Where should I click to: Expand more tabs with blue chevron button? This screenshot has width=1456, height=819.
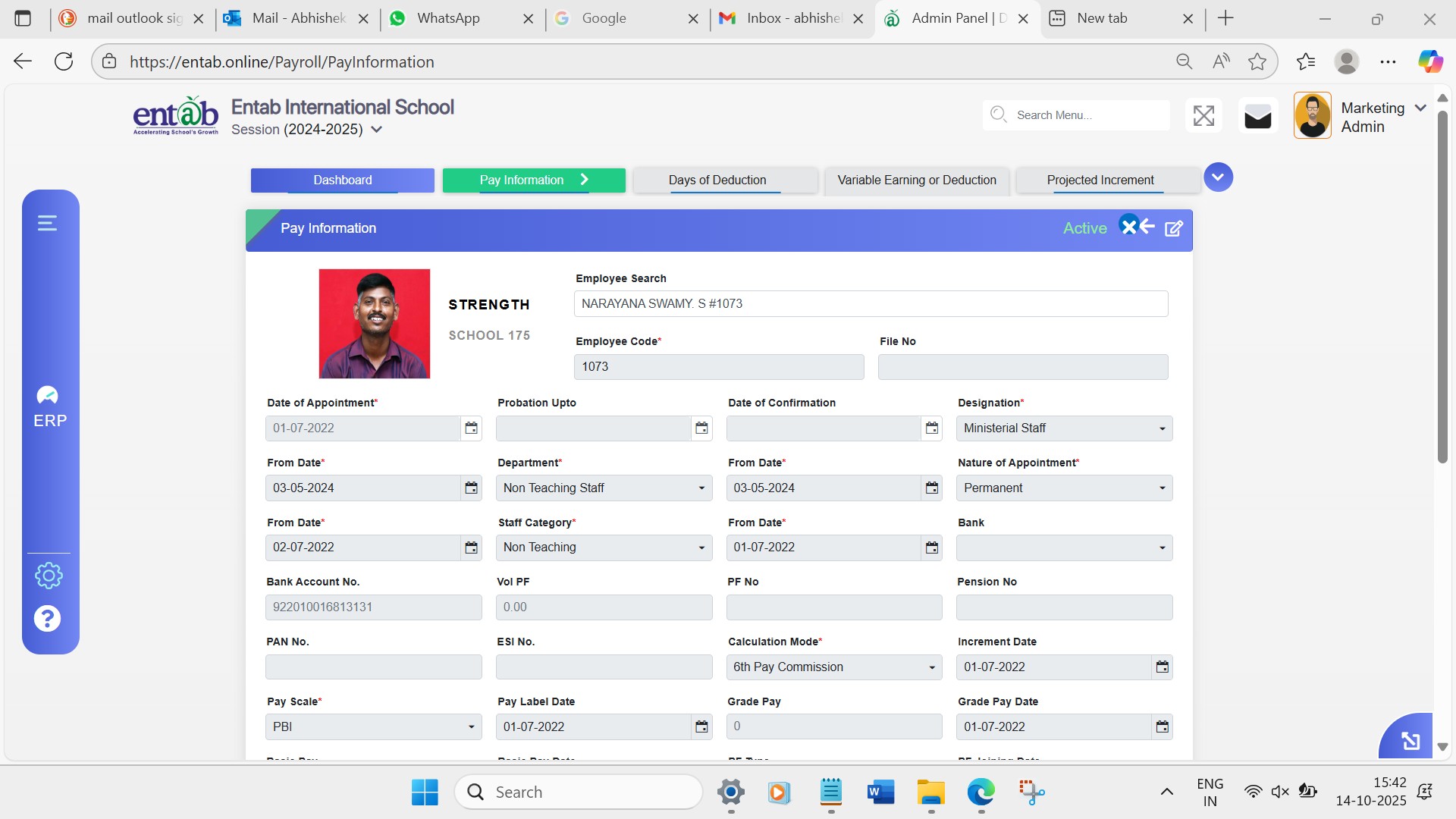(x=1218, y=177)
